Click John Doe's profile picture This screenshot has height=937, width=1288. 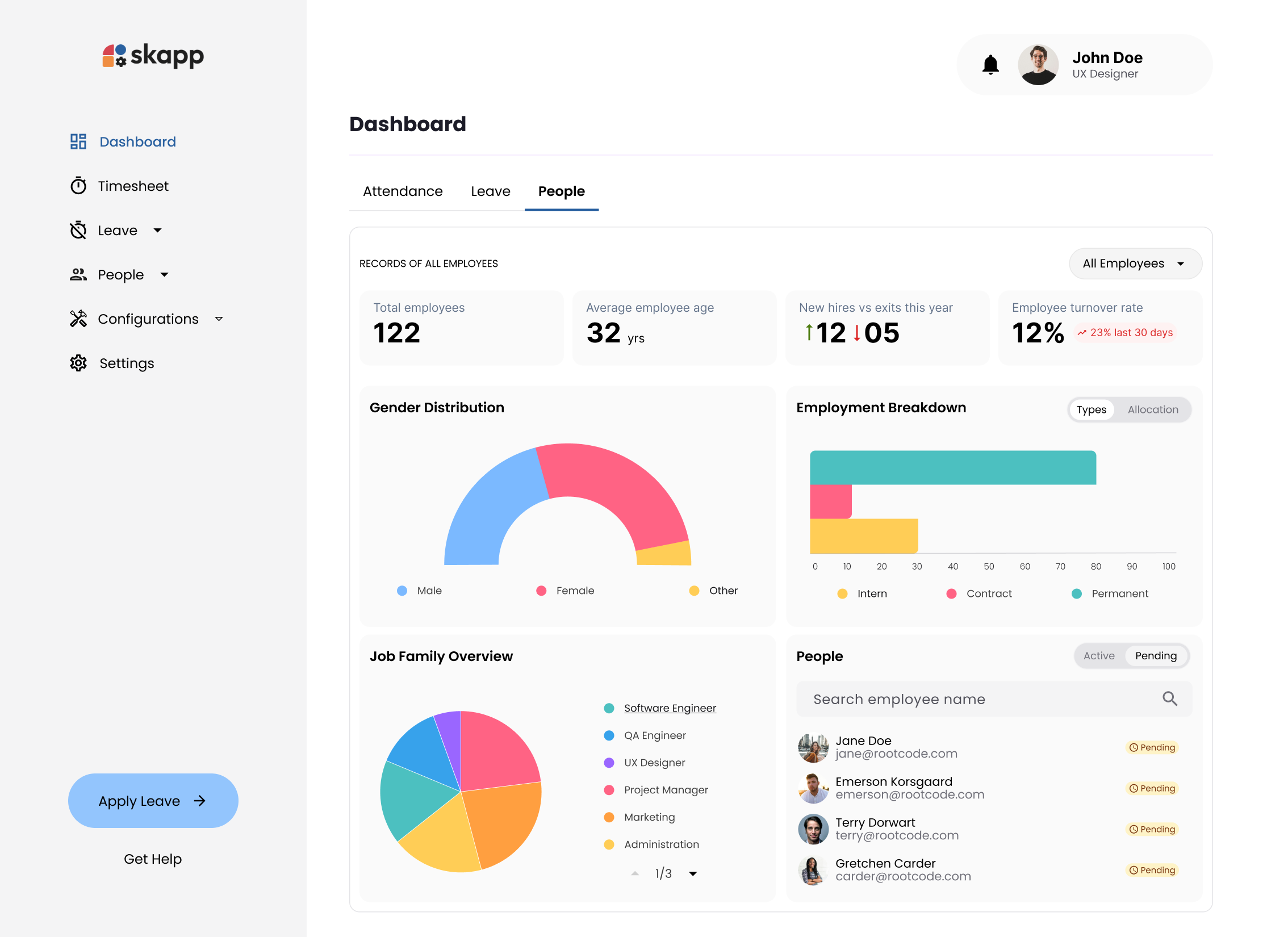tap(1038, 64)
